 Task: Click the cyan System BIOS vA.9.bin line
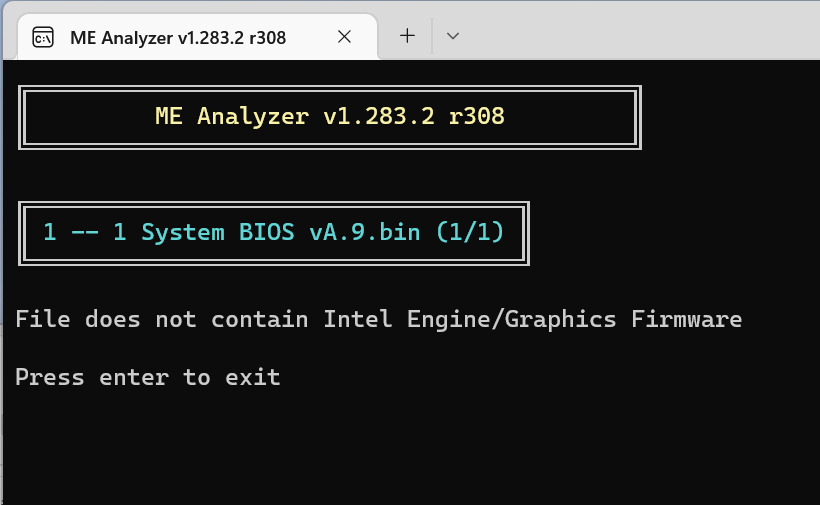click(273, 233)
